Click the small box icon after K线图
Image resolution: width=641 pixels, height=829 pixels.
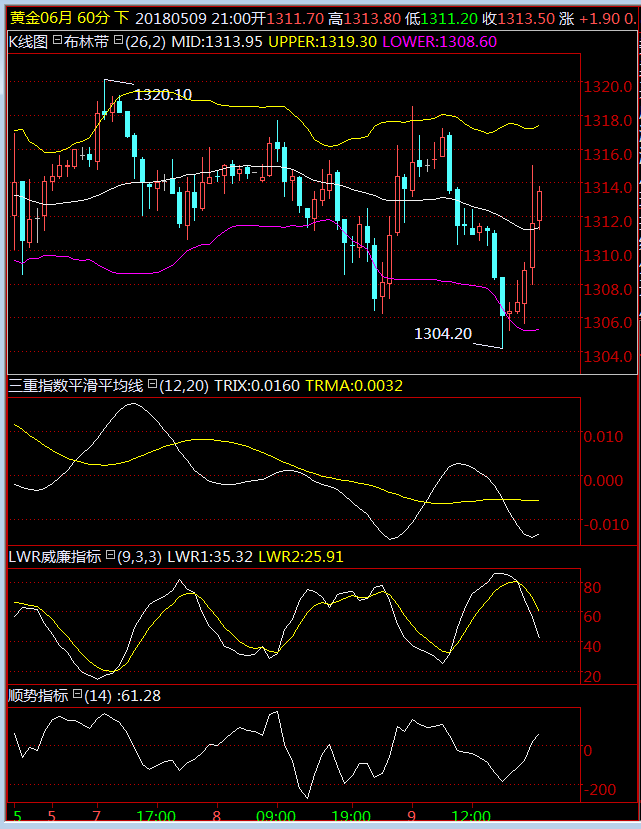[x=56, y=40]
